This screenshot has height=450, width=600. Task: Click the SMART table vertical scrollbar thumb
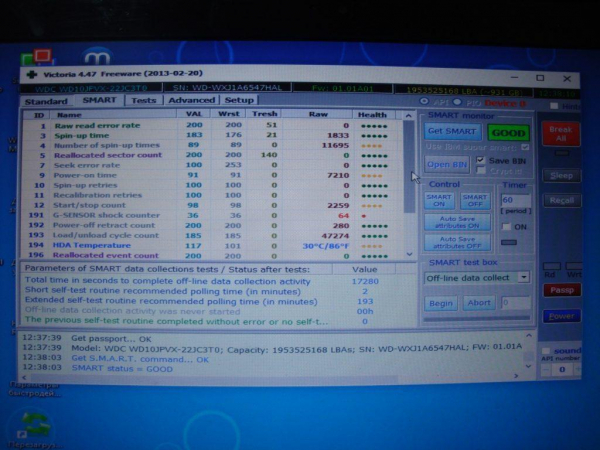click(x=409, y=166)
